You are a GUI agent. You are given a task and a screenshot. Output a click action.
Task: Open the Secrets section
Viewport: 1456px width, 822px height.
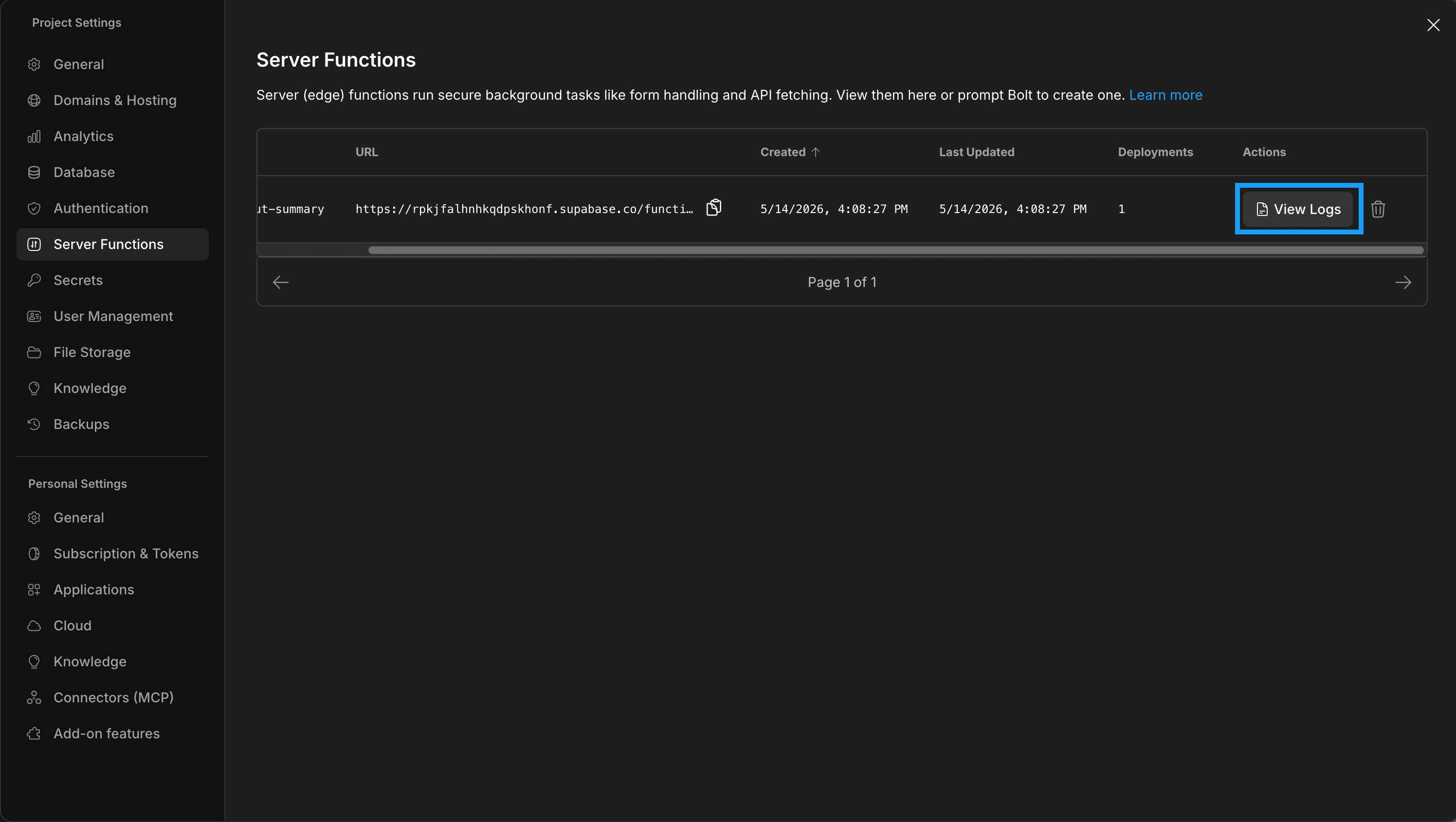[x=112, y=280]
